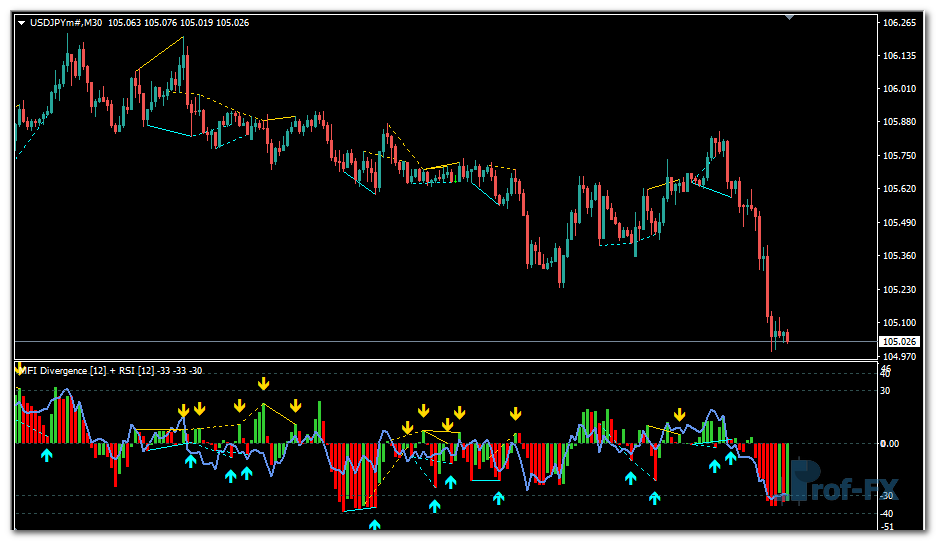Click the tall green histogram bar near Prof-FX
Screen dimensions: 936x541
click(787, 470)
